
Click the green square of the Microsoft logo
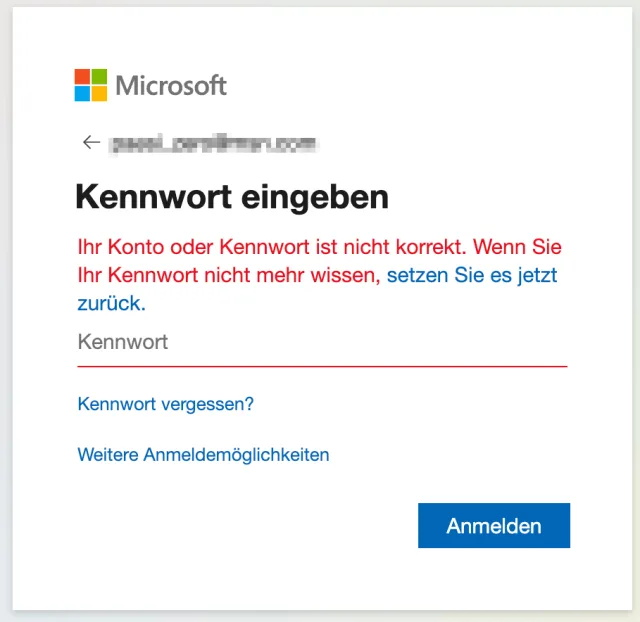click(x=98, y=77)
